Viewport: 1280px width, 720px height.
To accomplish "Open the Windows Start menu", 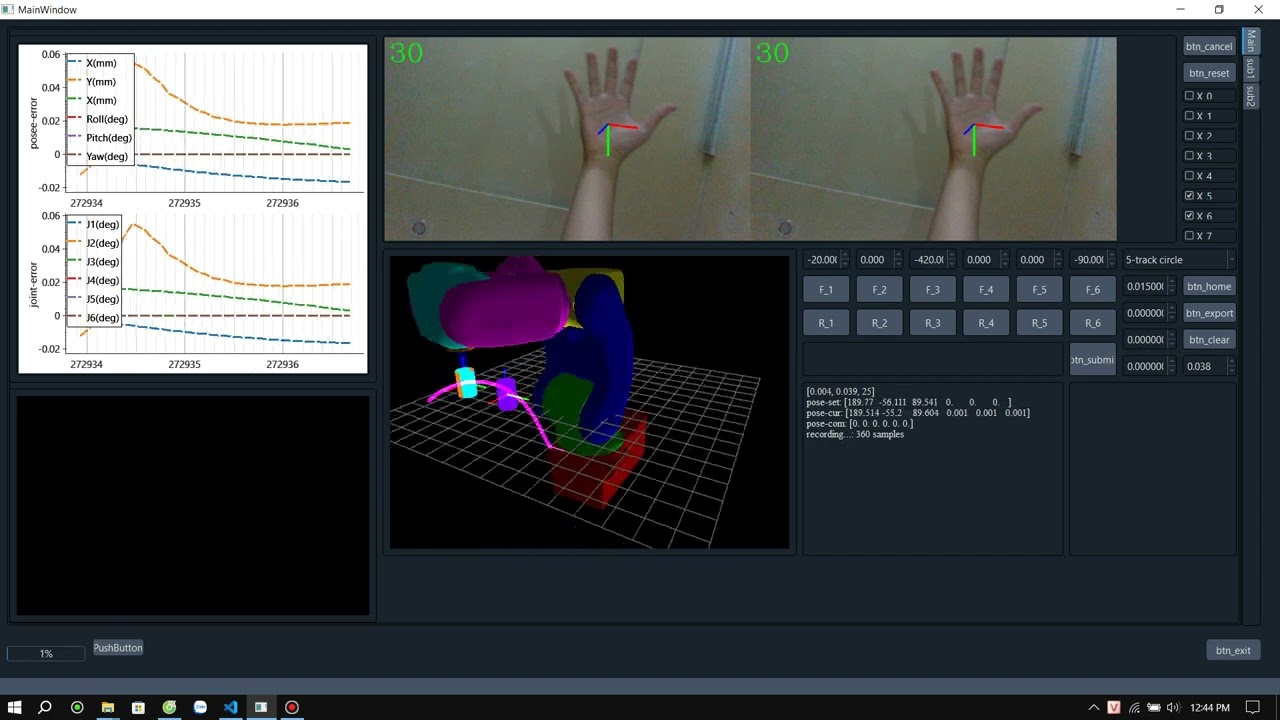I will (14, 707).
